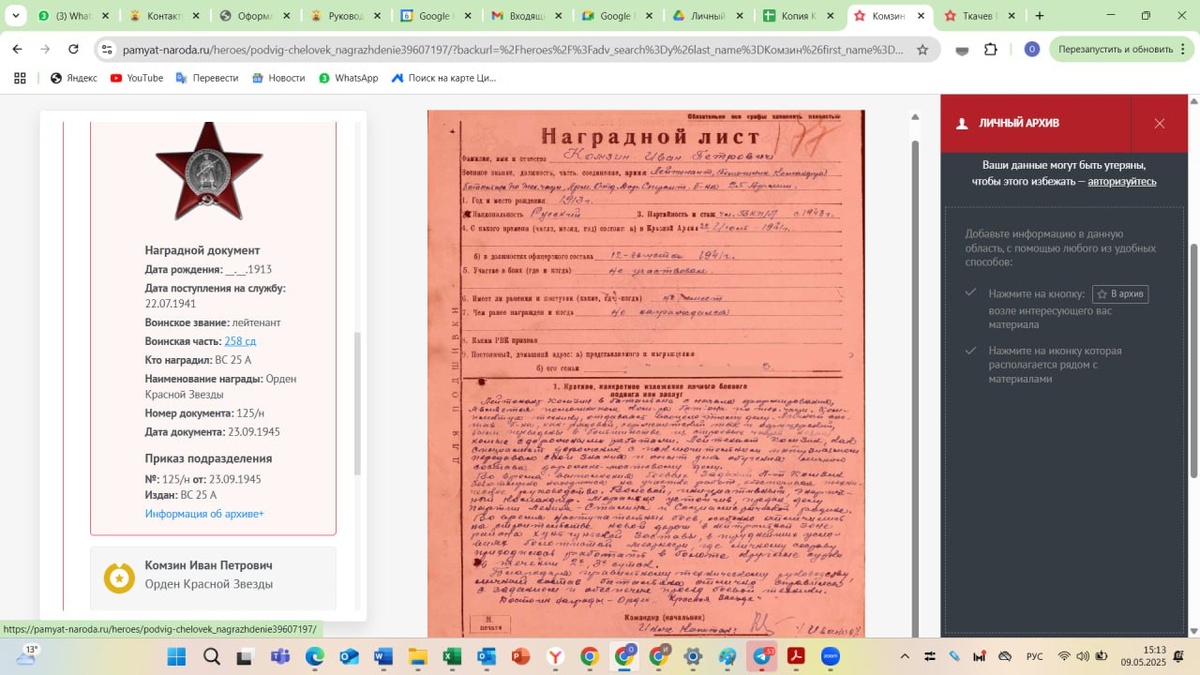The height and width of the screenshot is (675, 1200).
Task: Open Microsoft Teams from taskbar
Action: click(x=280, y=657)
